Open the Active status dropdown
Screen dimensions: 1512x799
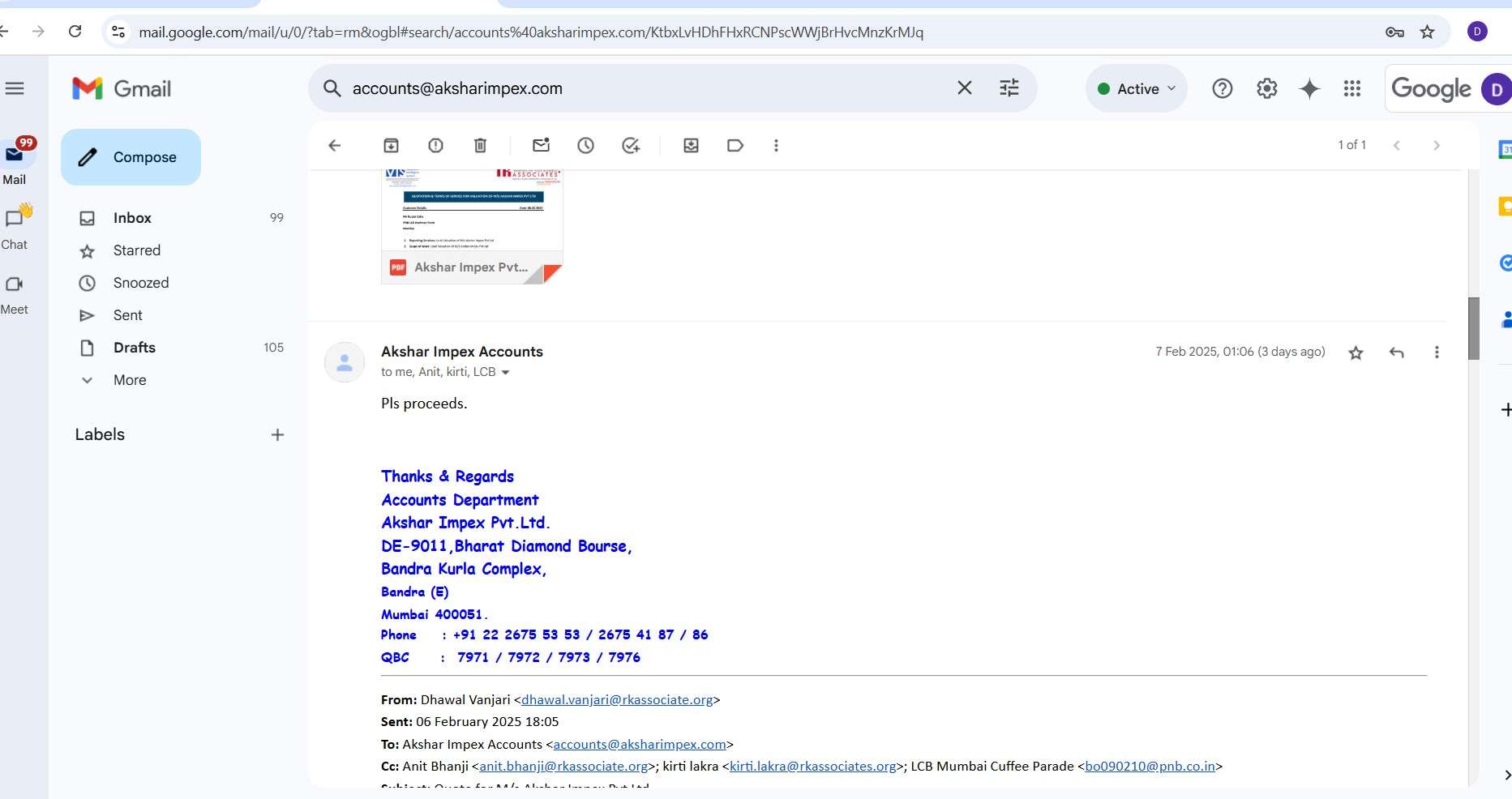pos(1136,88)
